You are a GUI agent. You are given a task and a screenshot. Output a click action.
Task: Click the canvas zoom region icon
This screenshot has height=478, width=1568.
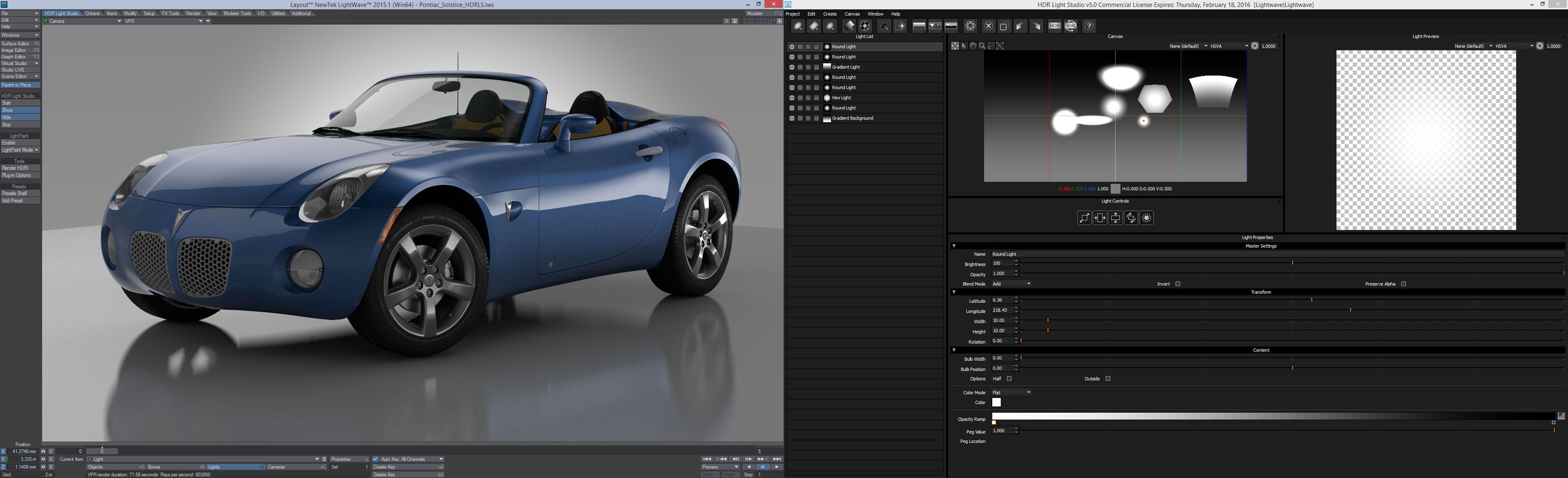991,46
